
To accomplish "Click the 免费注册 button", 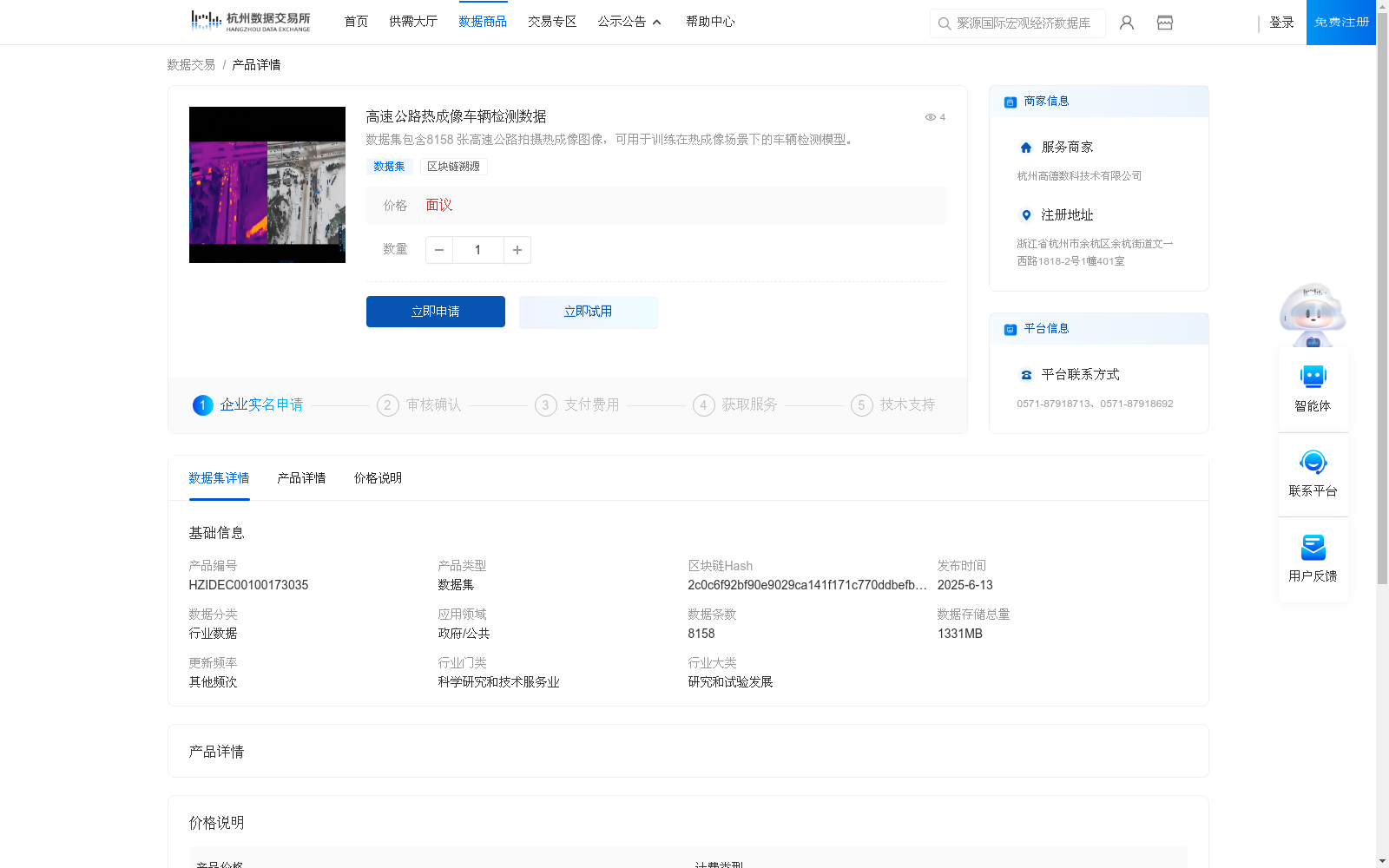I will [x=1341, y=23].
